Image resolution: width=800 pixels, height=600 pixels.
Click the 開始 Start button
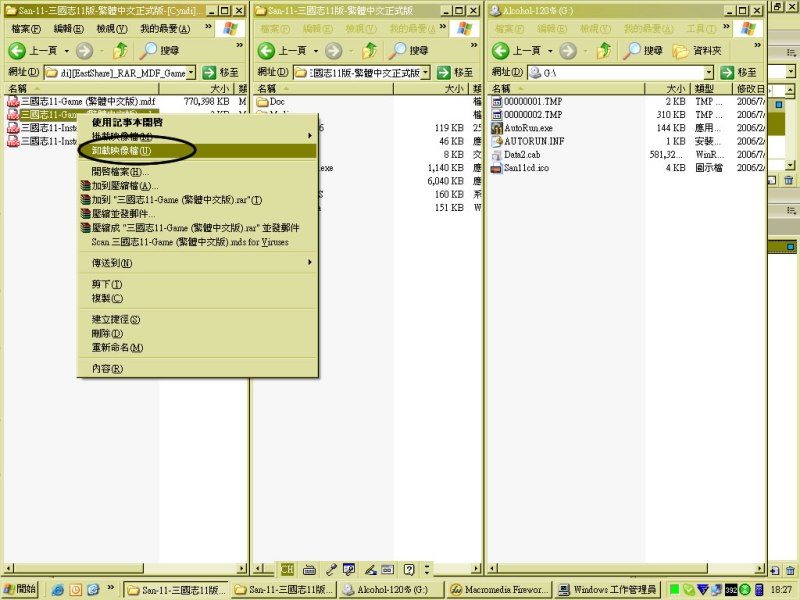[20, 589]
